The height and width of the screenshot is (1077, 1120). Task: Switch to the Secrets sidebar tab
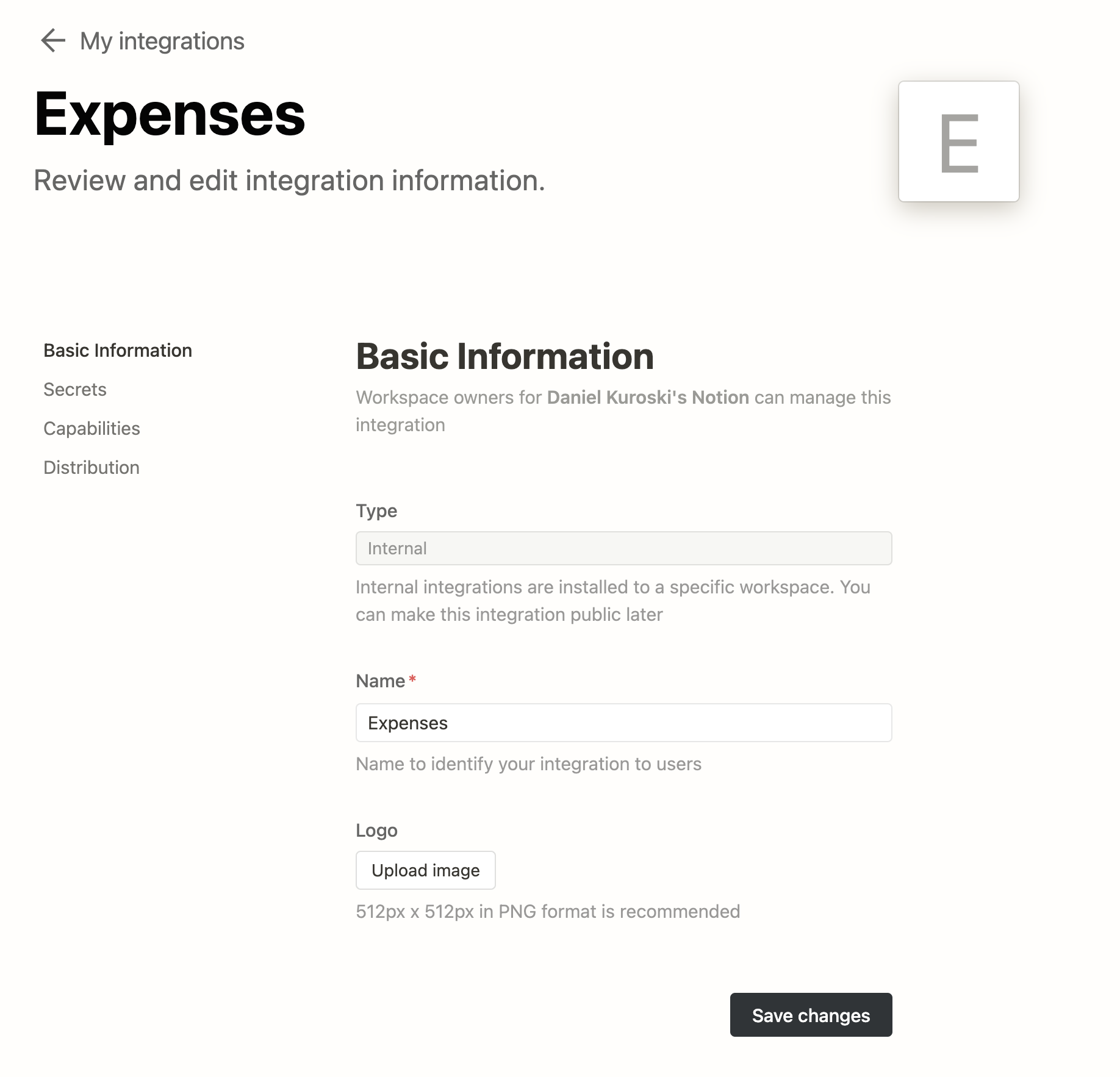[x=74, y=389]
